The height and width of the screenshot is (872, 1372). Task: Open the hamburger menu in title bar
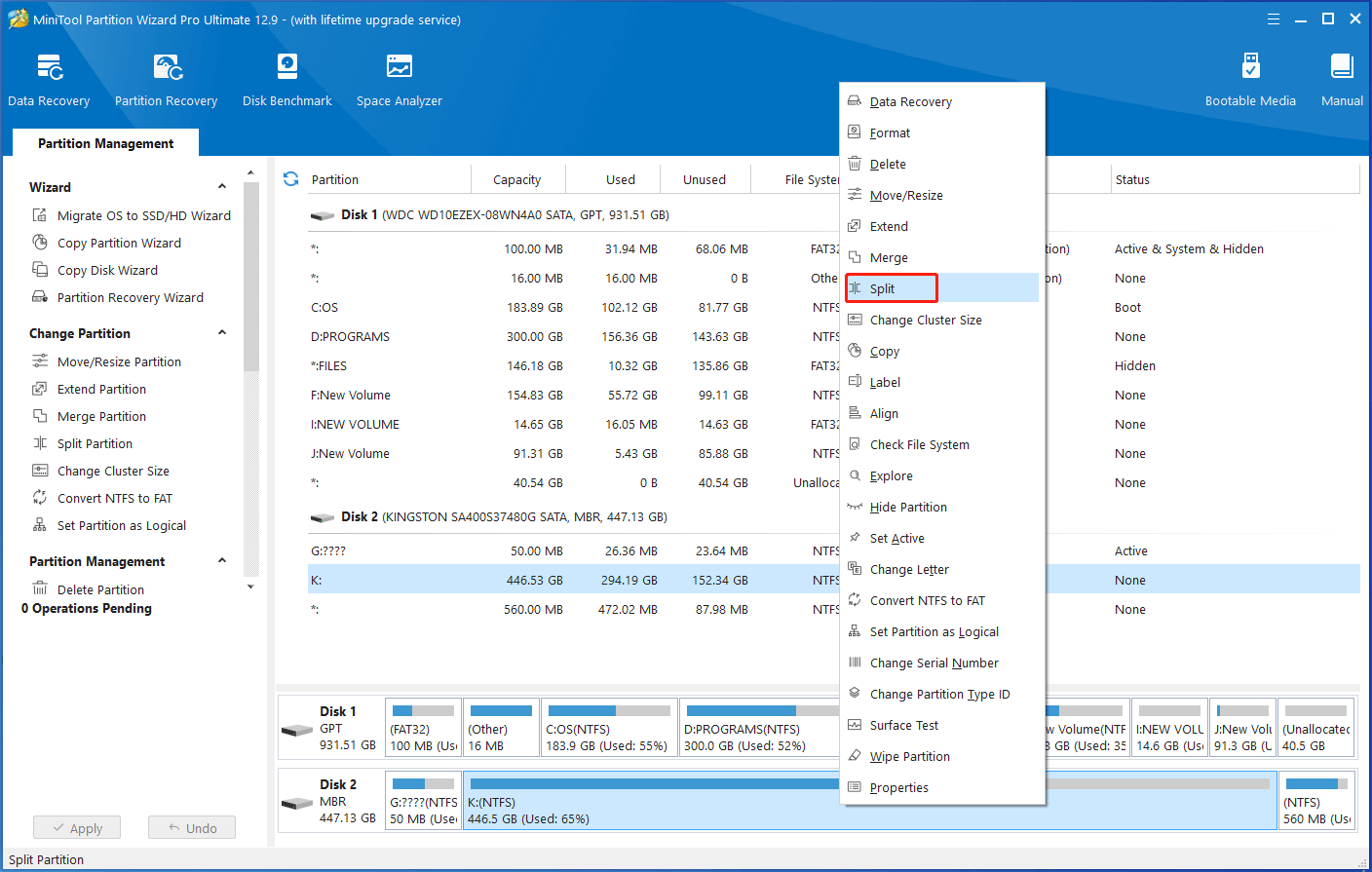click(1274, 19)
